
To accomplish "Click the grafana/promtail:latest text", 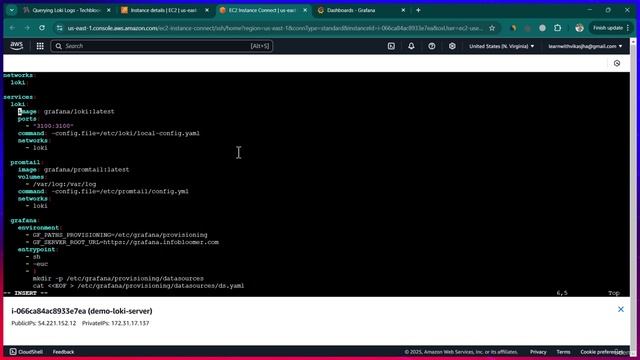I will coord(87,169).
